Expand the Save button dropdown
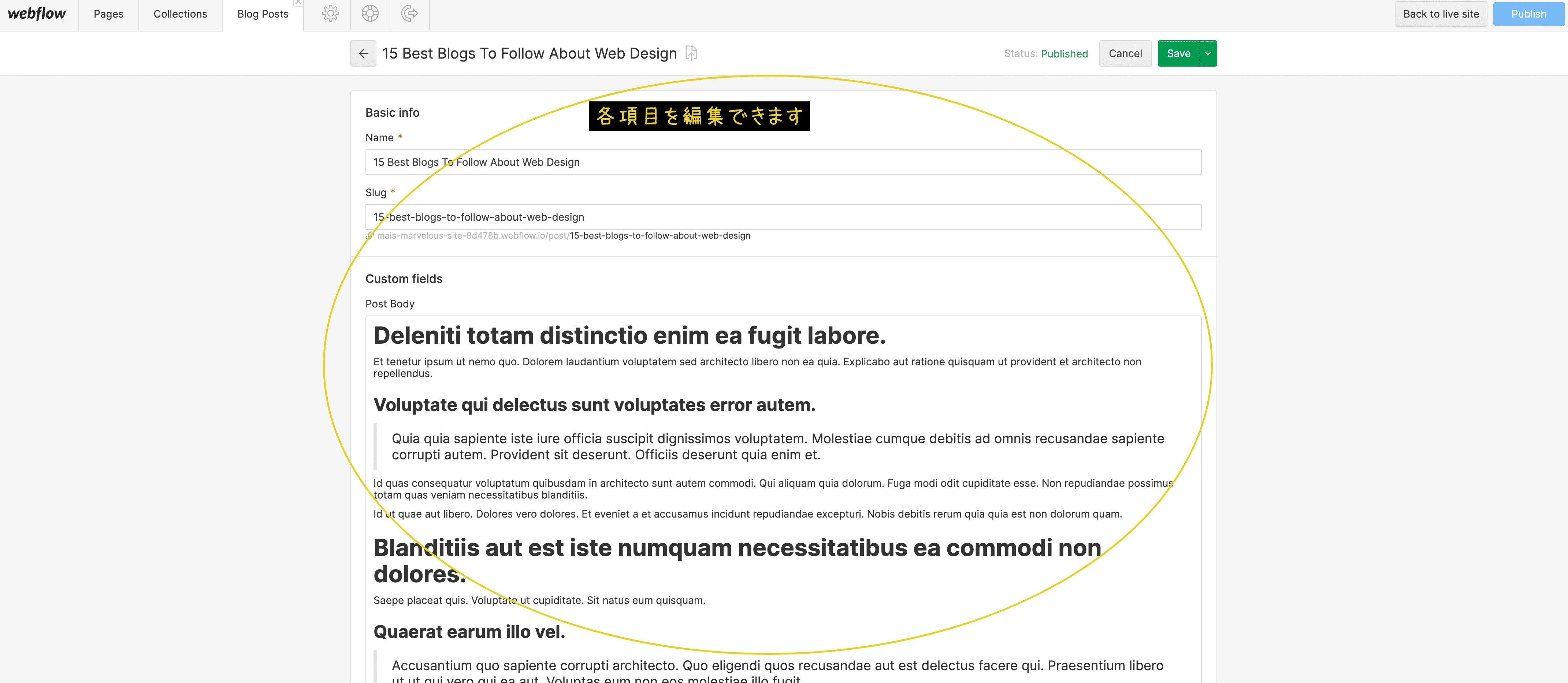Image resolution: width=1568 pixels, height=683 pixels. point(1208,53)
